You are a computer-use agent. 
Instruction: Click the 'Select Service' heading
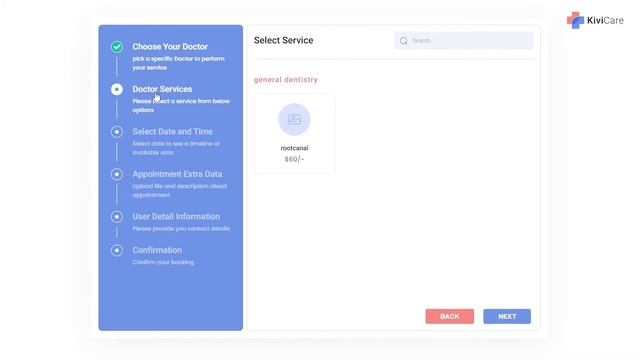point(284,40)
